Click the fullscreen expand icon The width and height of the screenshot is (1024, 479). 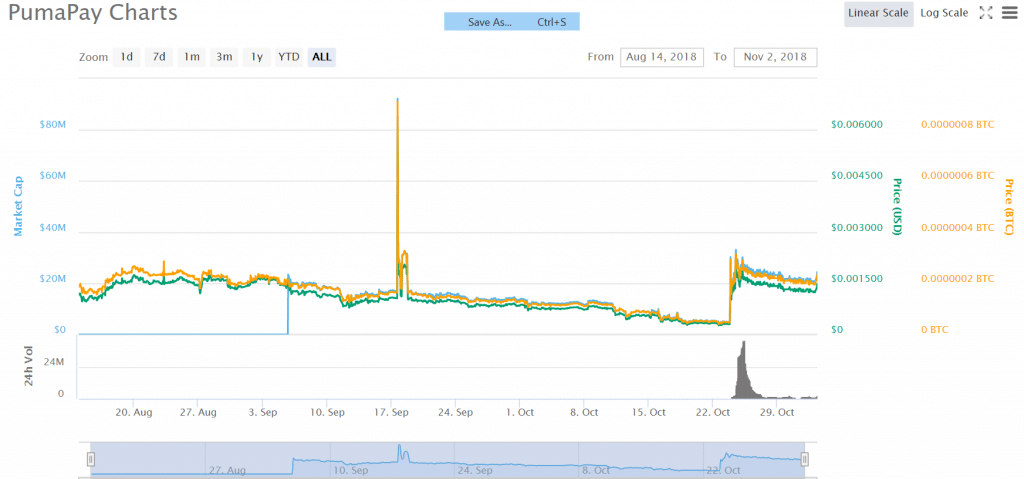pyautogui.click(x=985, y=13)
